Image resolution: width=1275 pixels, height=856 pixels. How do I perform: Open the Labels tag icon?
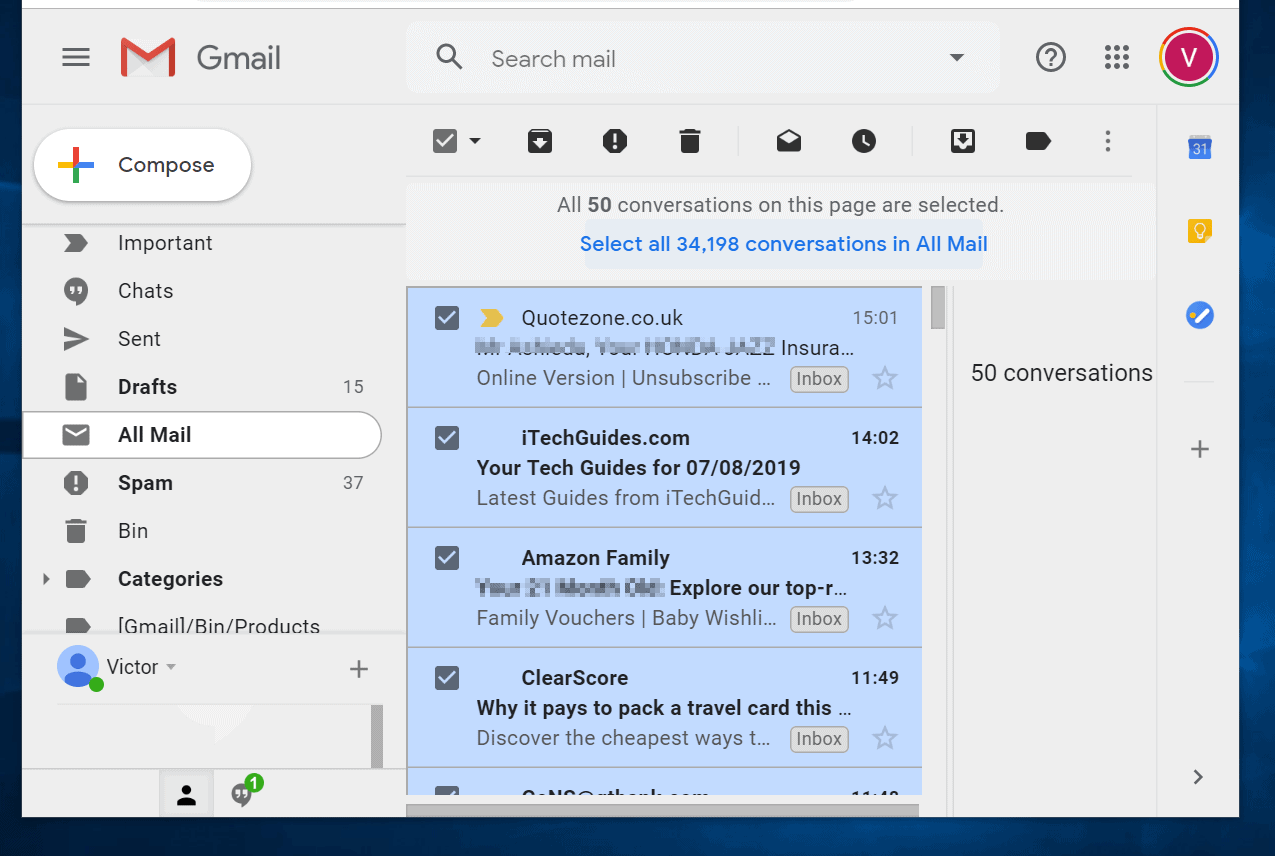[1038, 141]
